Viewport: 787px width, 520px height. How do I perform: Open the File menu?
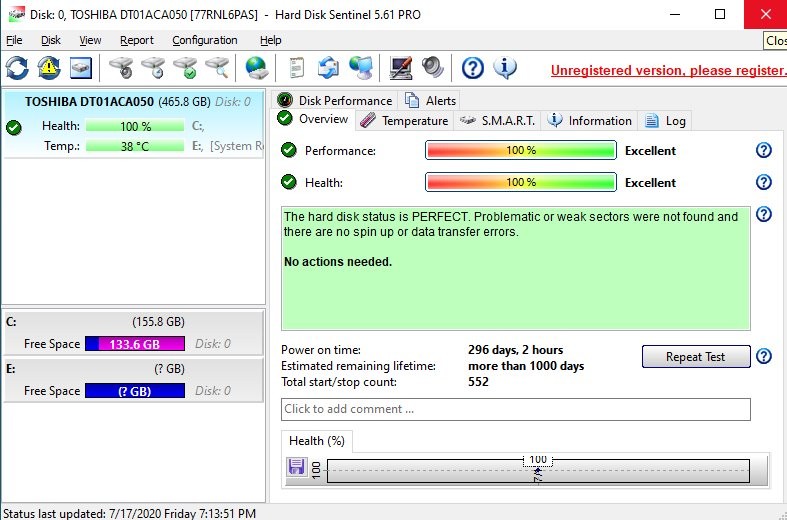click(14, 40)
